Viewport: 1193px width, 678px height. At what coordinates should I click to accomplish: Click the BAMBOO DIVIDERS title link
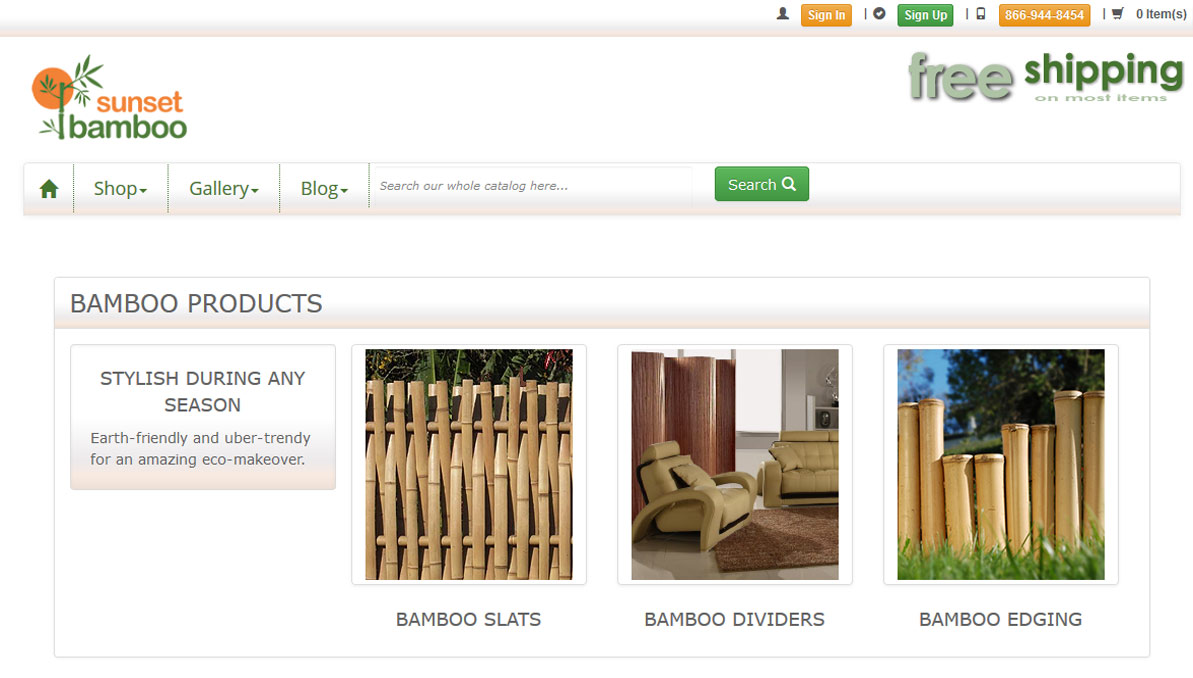coord(735,619)
